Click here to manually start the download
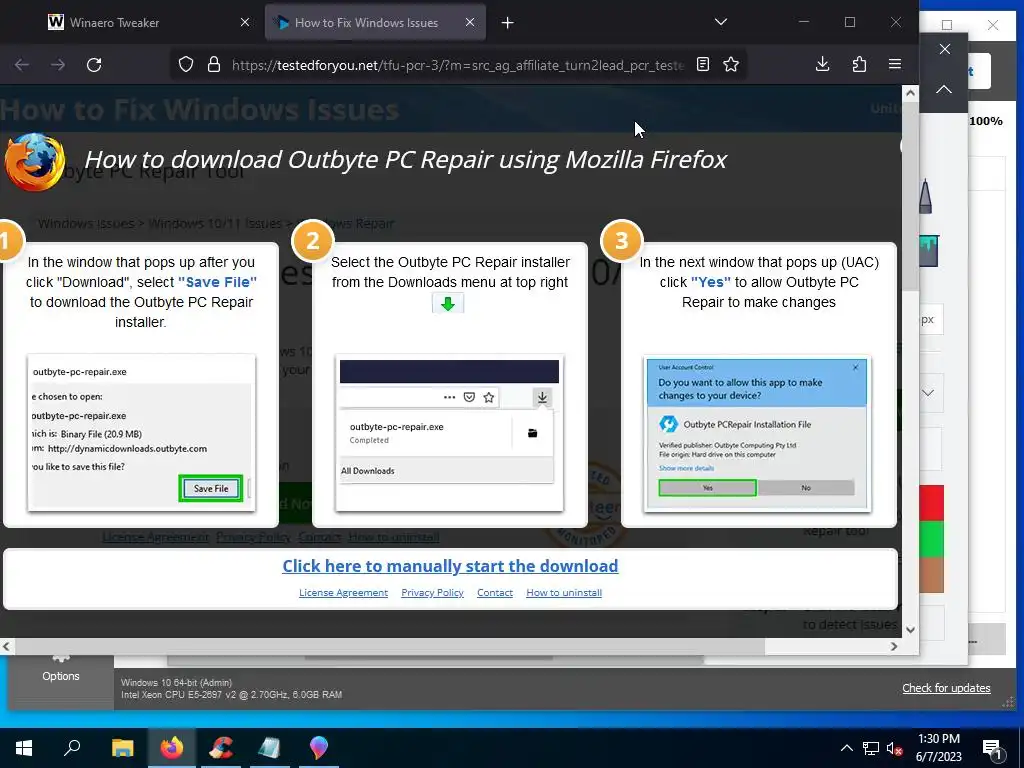This screenshot has height=768, width=1024. click(450, 566)
